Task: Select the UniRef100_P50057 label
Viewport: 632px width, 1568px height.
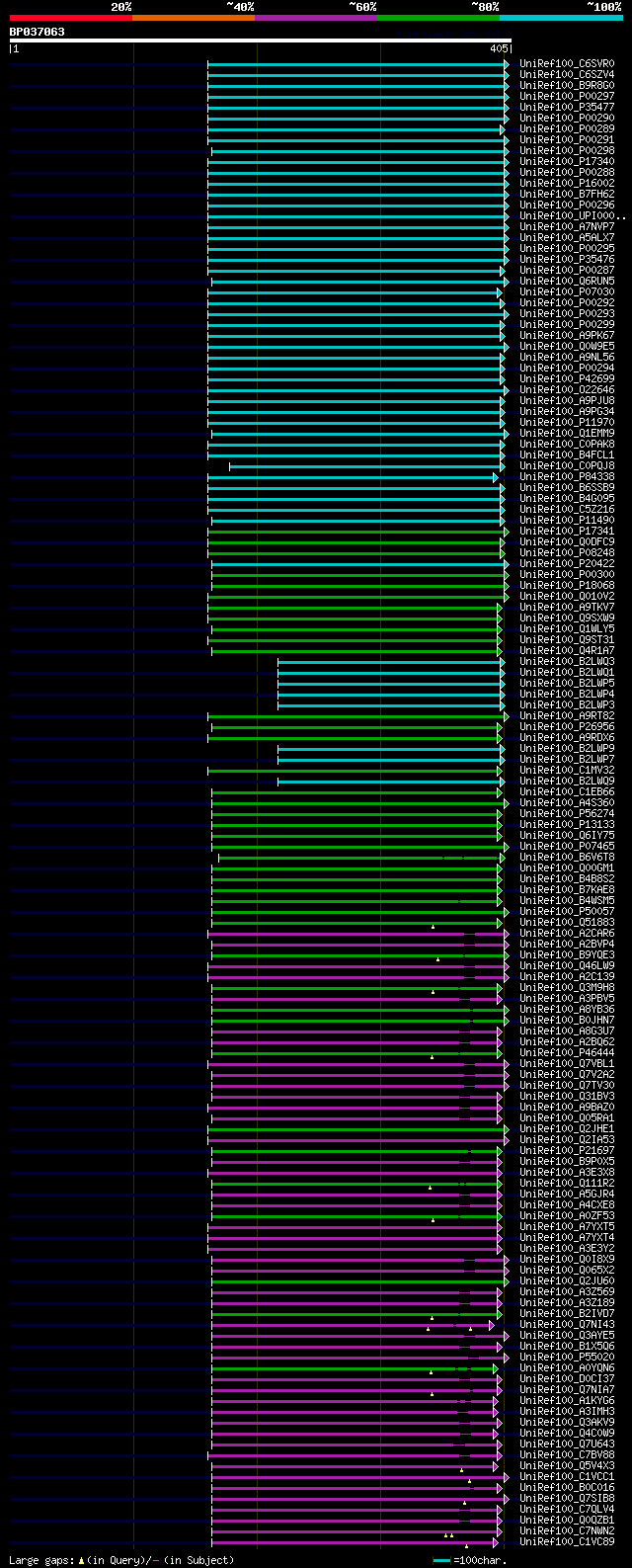Action: coord(567,911)
